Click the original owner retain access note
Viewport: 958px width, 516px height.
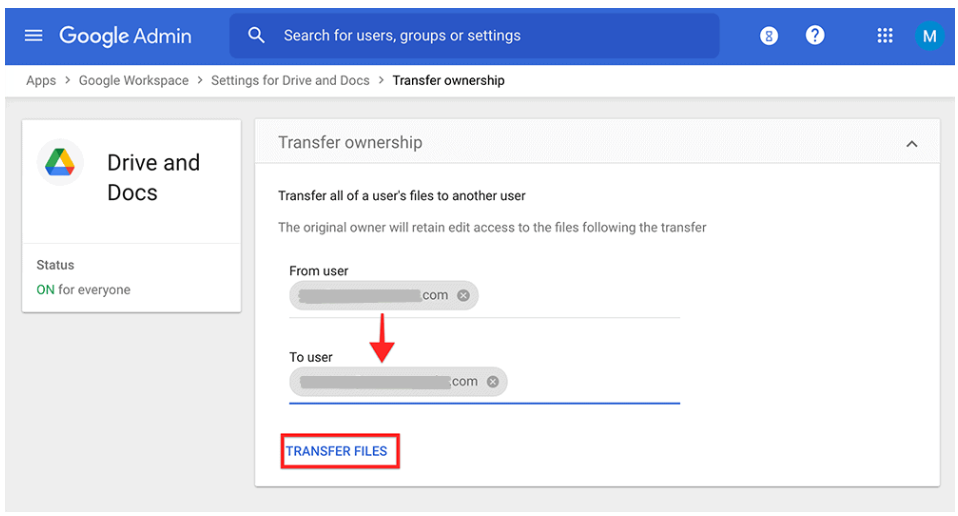click(x=492, y=228)
